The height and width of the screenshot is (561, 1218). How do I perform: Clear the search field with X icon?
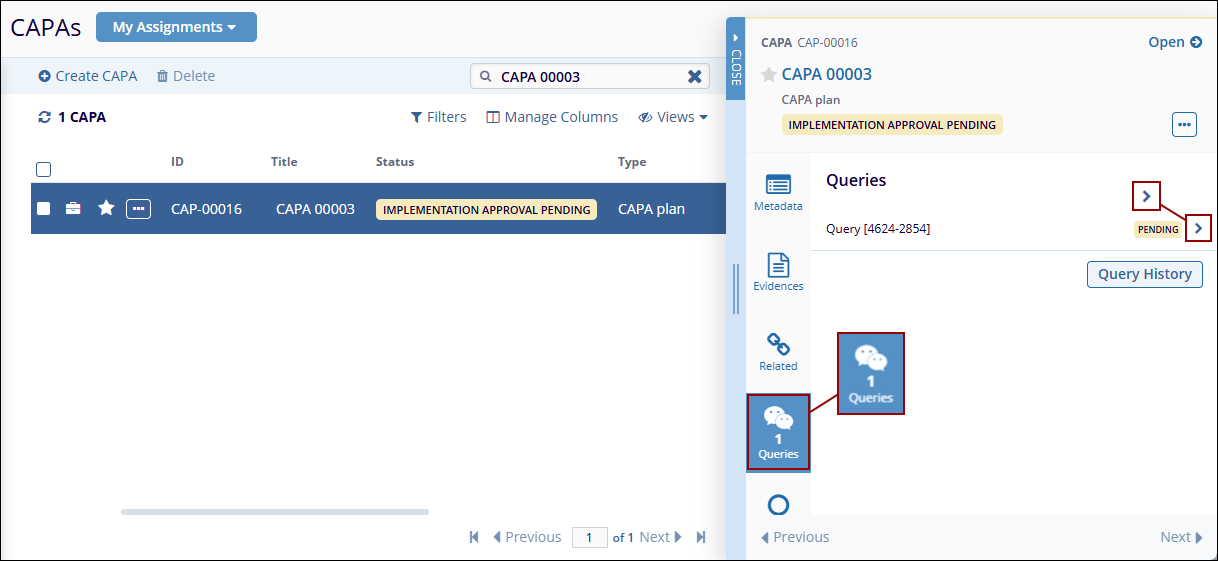(x=694, y=77)
